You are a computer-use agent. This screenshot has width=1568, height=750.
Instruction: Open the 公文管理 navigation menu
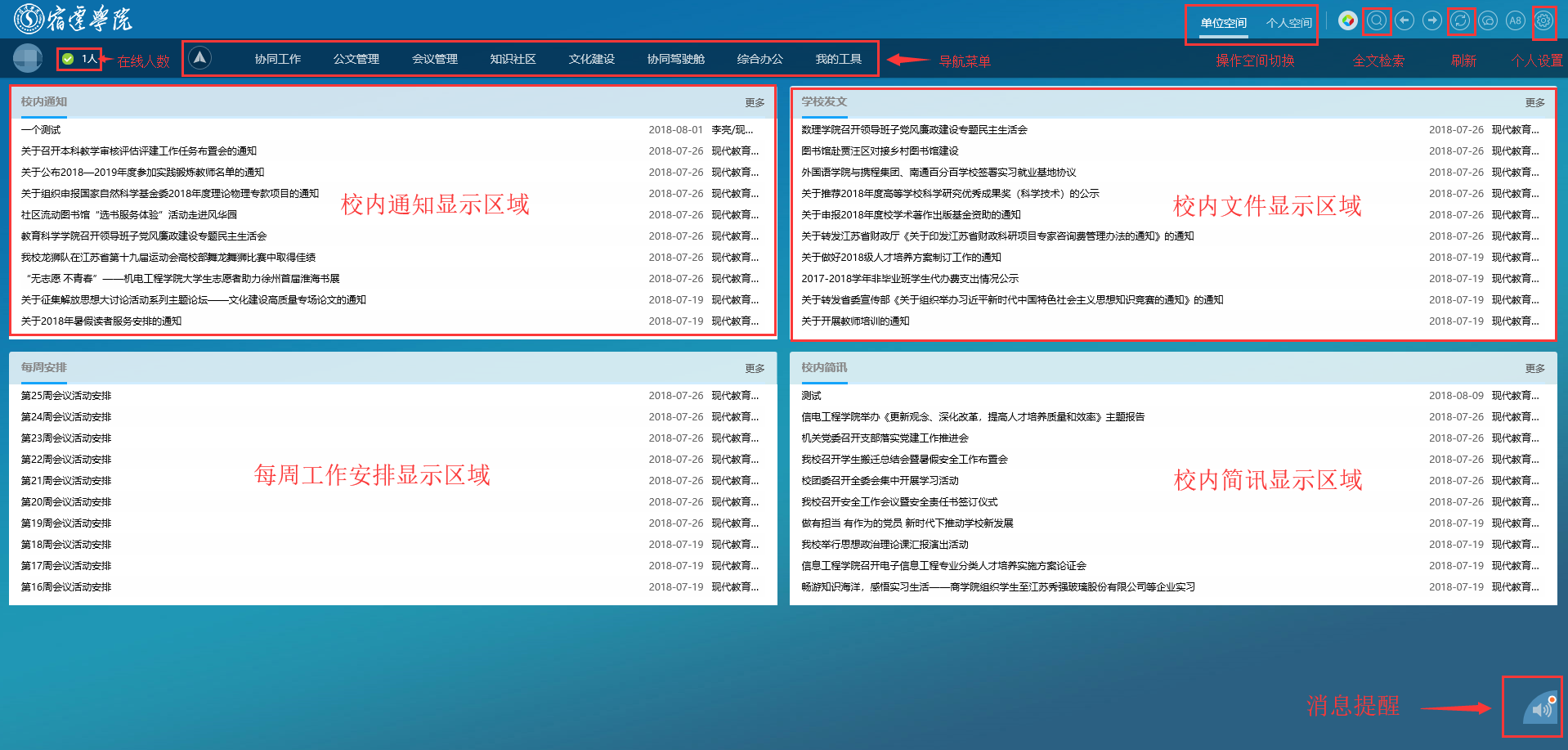(x=356, y=59)
